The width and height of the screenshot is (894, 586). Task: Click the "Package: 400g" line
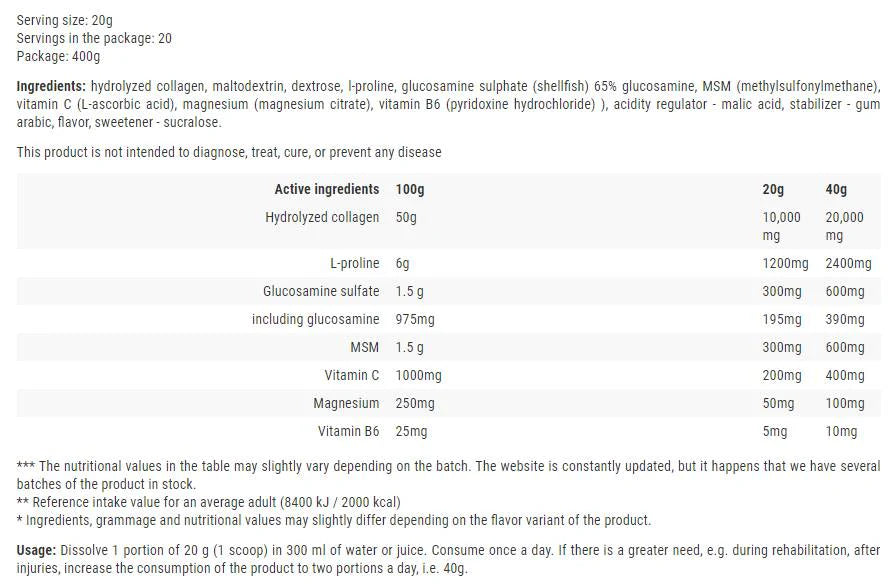coord(56,56)
